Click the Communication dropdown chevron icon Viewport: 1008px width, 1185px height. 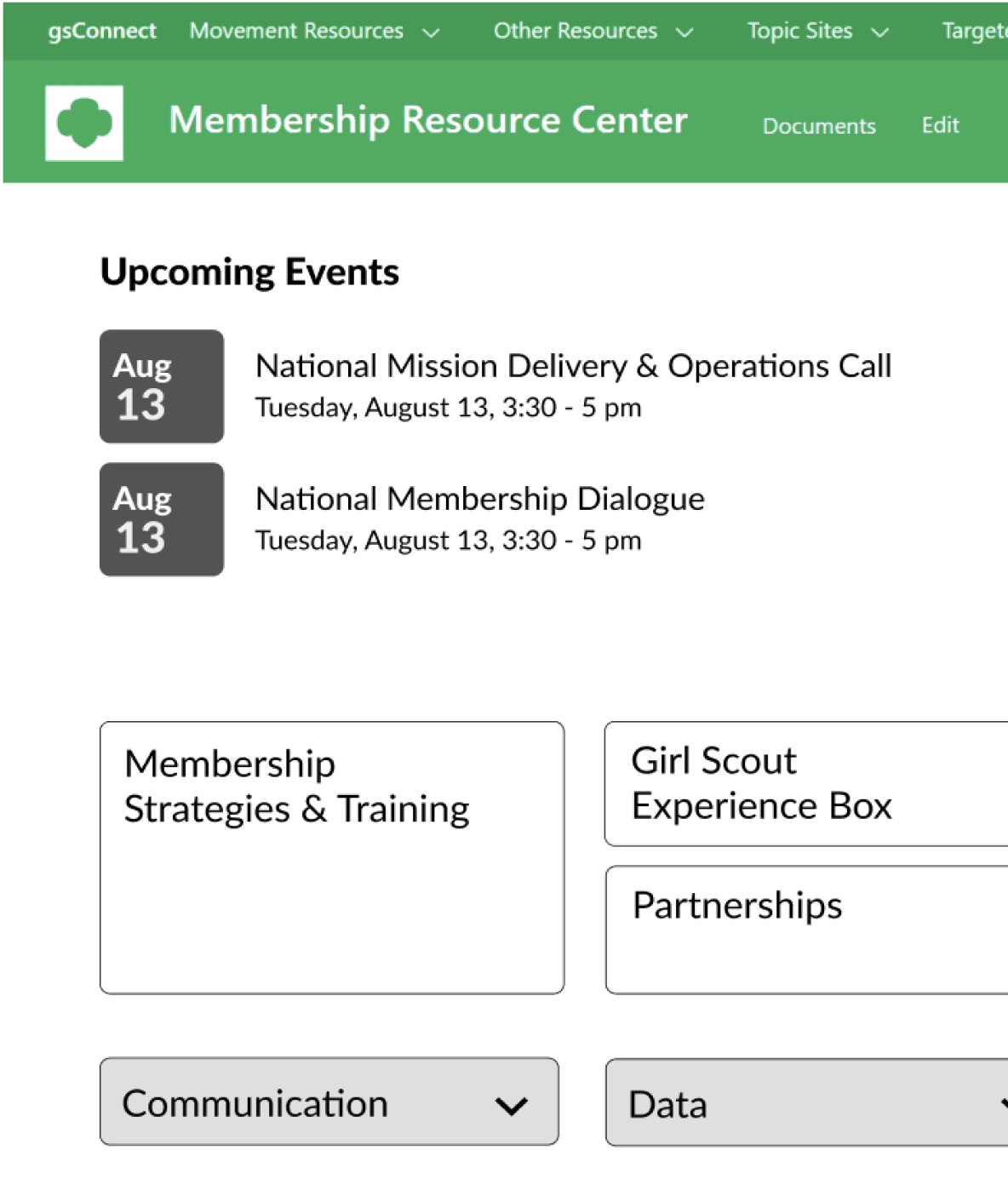512,1106
